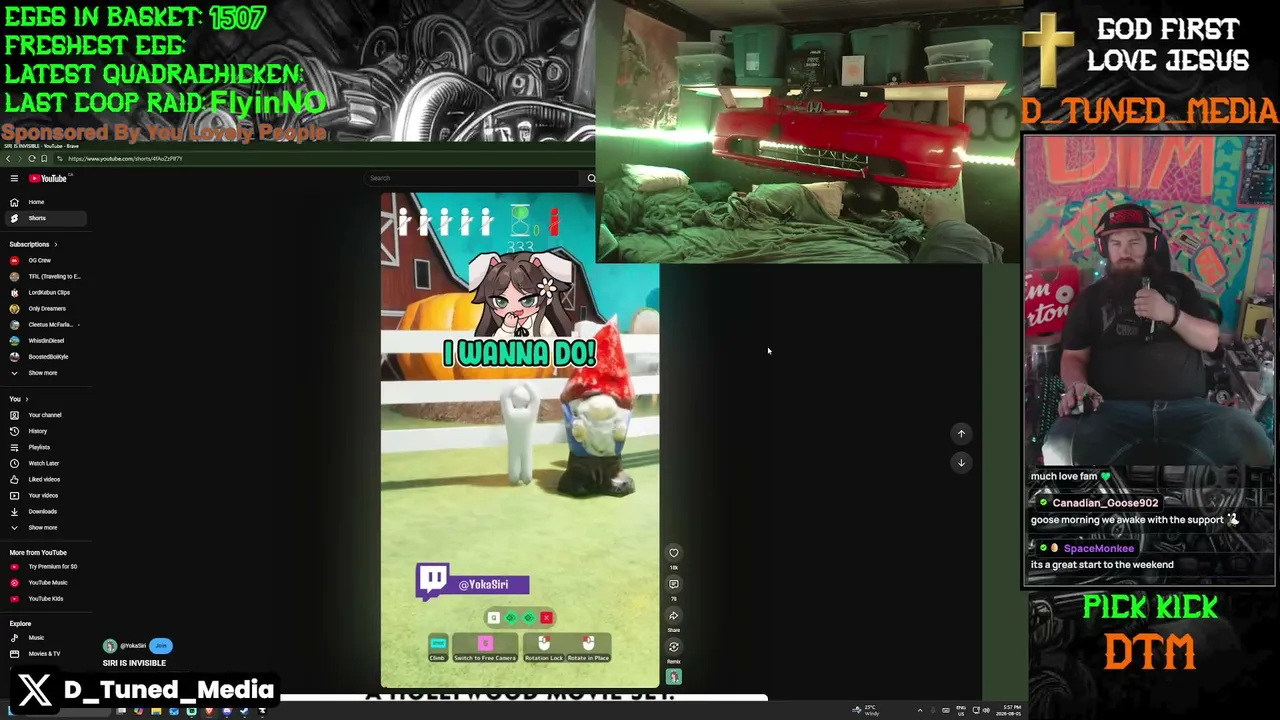Share the Short
Viewport: 1280px width, 720px height.
(x=673, y=616)
